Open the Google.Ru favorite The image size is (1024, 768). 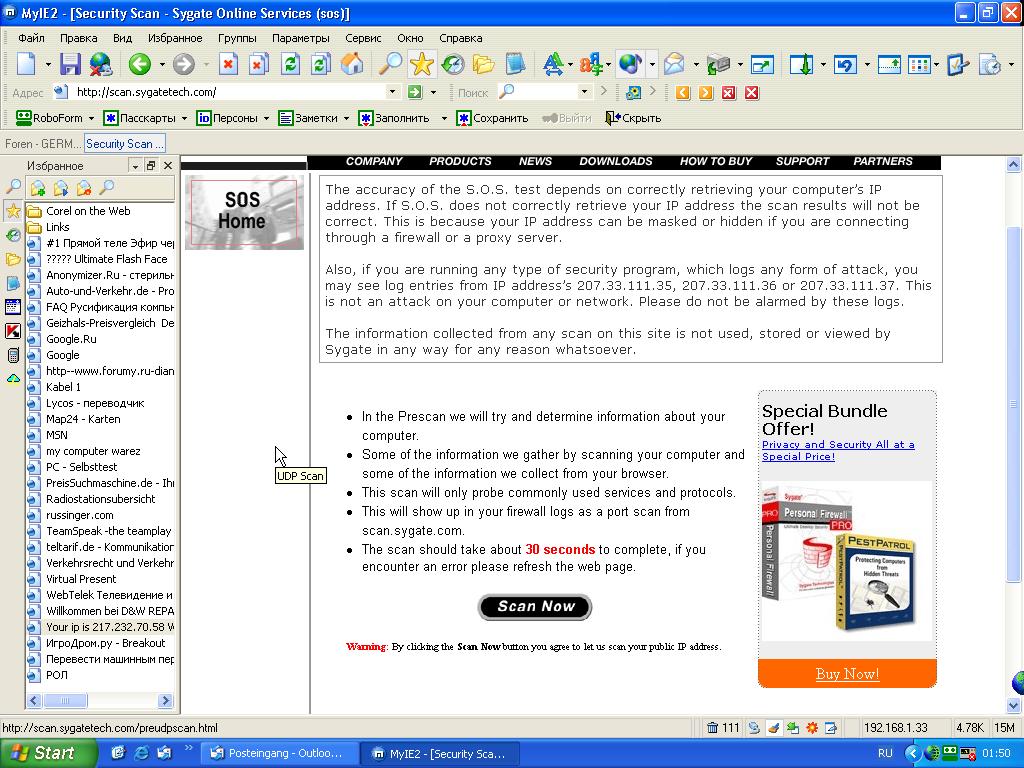[71, 339]
